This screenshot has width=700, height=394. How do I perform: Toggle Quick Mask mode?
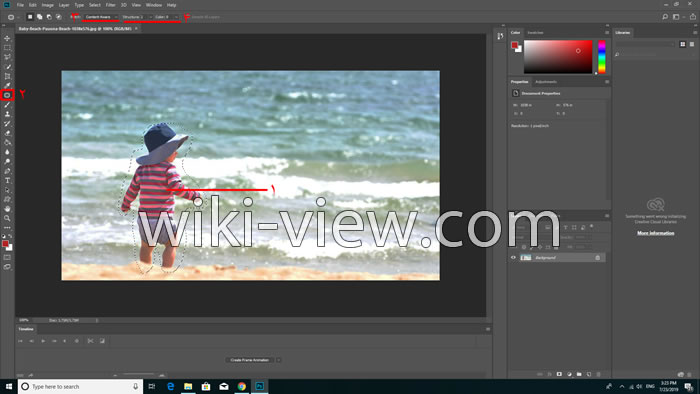[x=7, y=257]
